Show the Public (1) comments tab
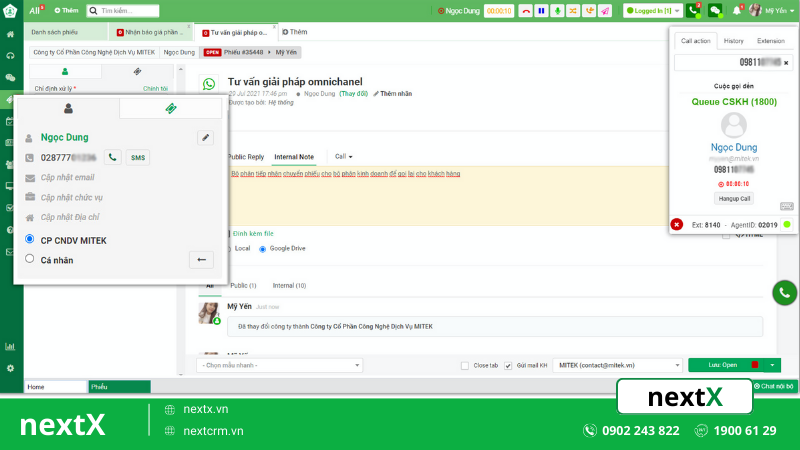The height and width of the screenshot is (450, 800). pos(243,286)
